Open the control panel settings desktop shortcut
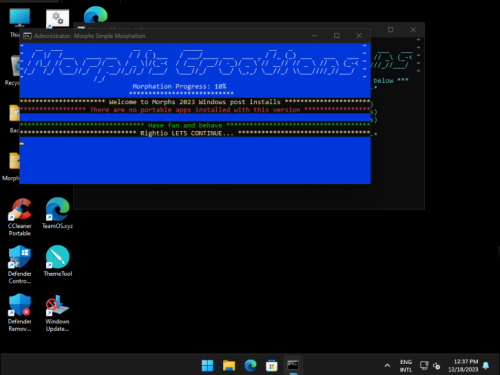Image resolution: width=500 pixels, height=375 pixels. click(x=57, y=18)
